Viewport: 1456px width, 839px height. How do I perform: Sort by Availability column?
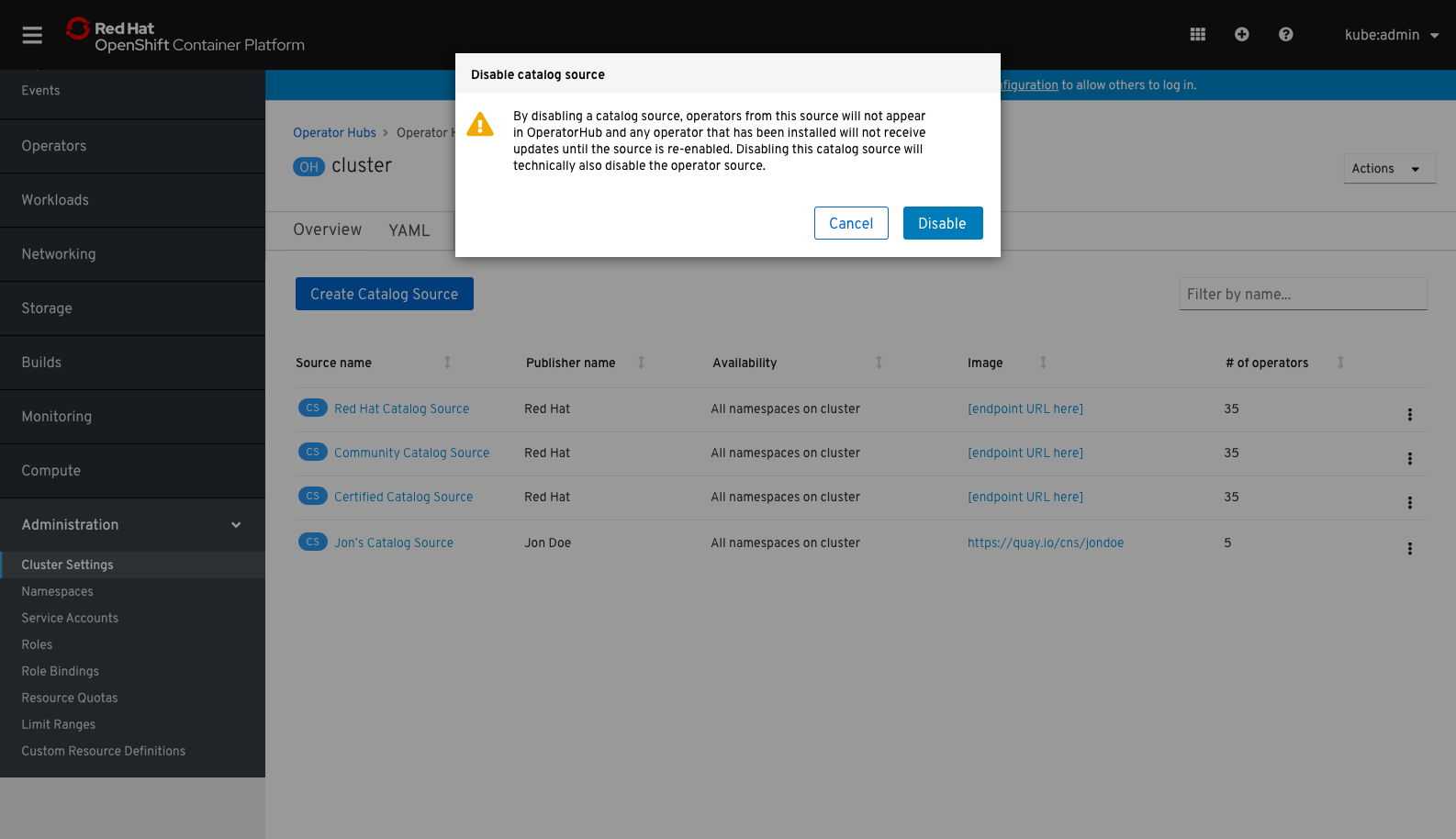point(879,363)
